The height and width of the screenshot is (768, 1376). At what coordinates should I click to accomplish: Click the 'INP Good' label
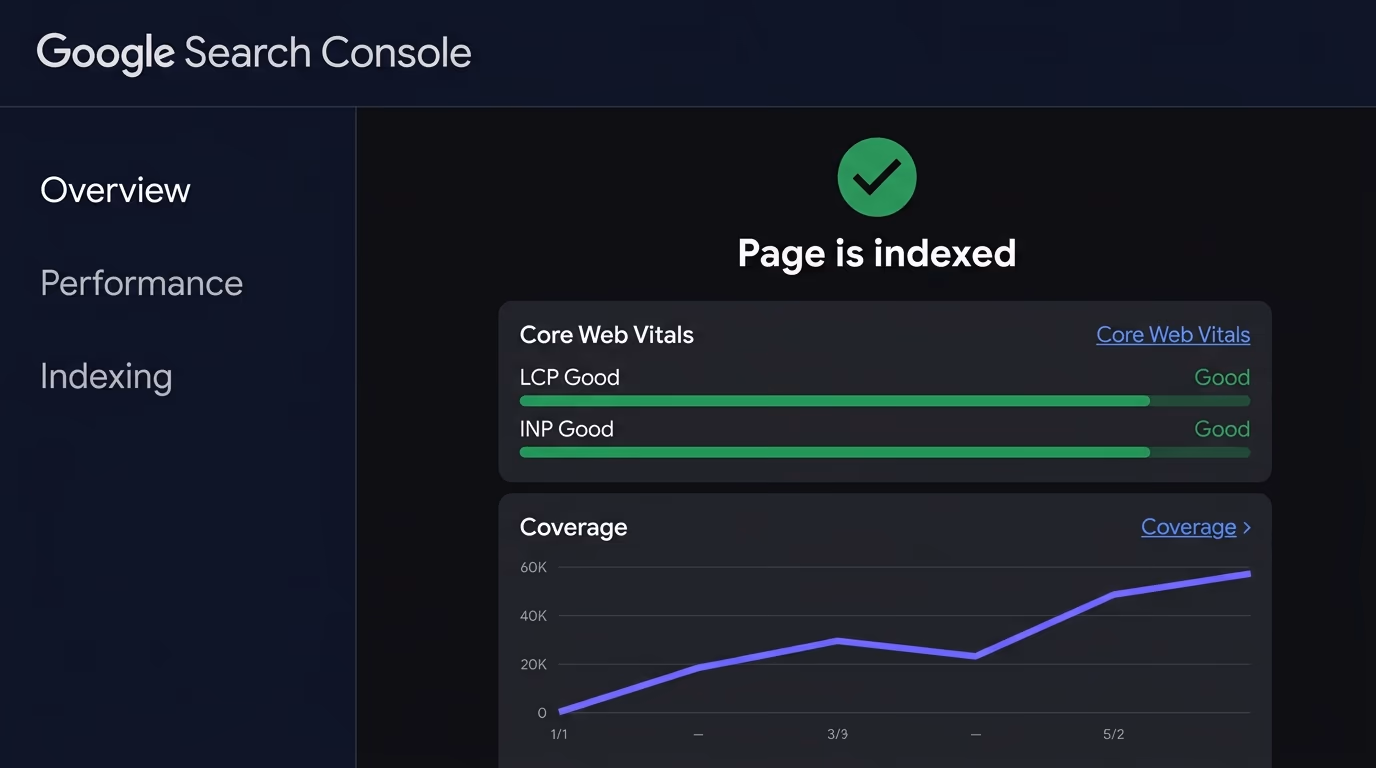pyautogui.click(x=567, y=429)
